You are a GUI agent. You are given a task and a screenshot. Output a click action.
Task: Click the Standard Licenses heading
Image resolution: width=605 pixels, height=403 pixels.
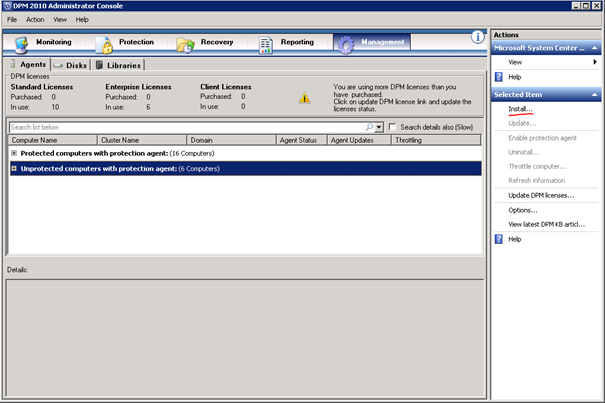pos(42,87)
